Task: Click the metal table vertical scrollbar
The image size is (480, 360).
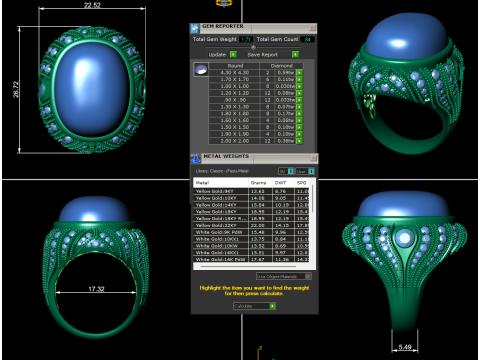Action: [x=312, y=199]
